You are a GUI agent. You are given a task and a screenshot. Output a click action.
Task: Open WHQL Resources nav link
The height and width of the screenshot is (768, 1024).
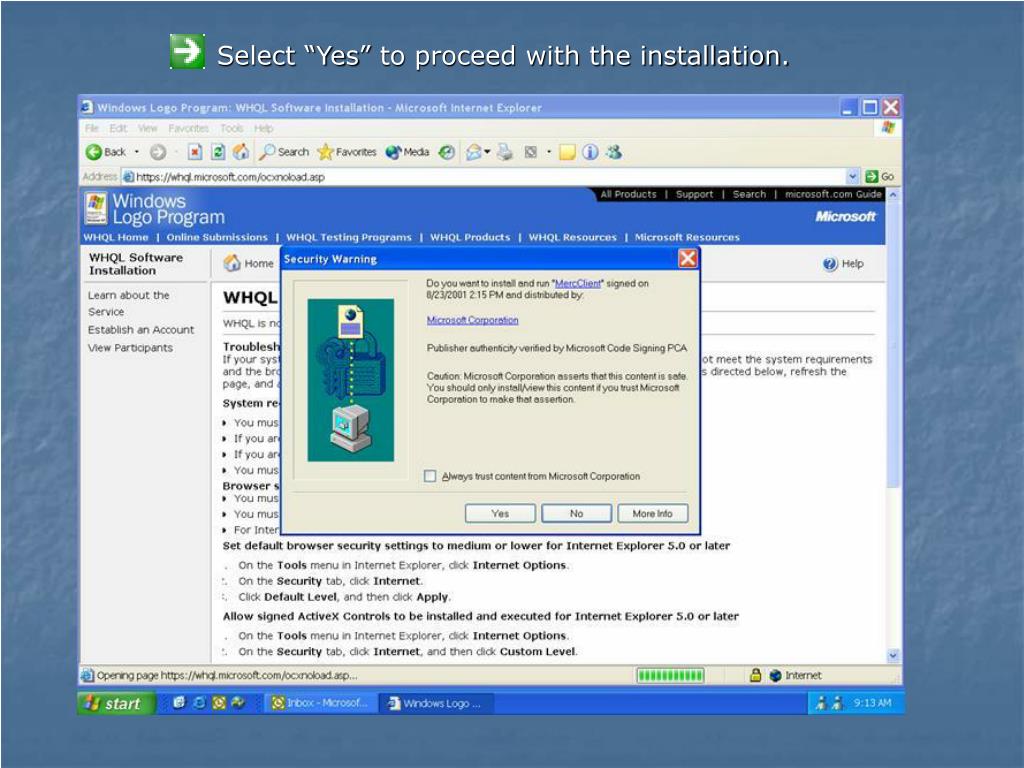pos(573,237)
